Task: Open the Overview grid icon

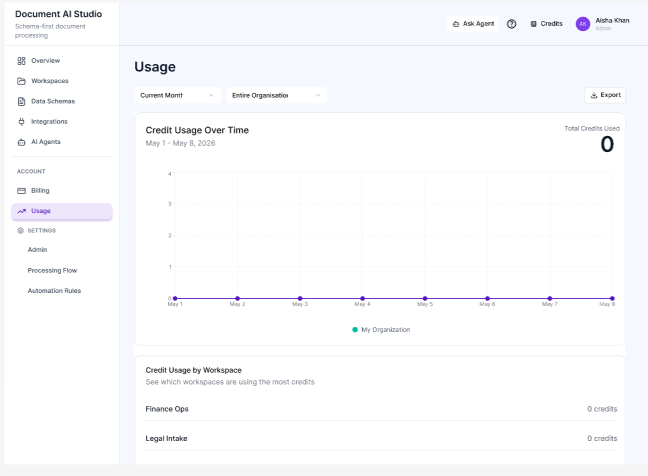Action: tap(21, 61)
